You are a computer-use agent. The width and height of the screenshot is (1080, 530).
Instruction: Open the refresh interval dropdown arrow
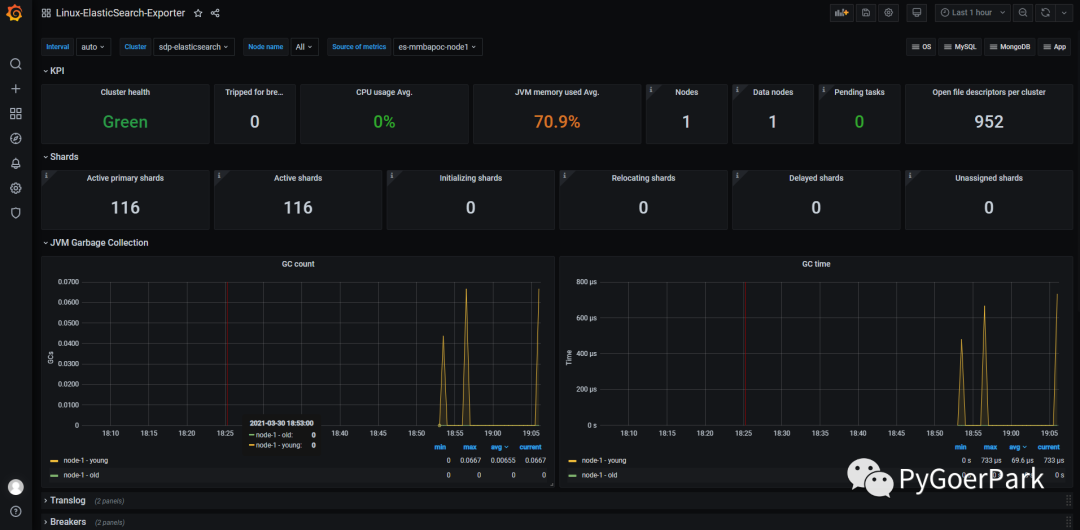coord(1065,12)
